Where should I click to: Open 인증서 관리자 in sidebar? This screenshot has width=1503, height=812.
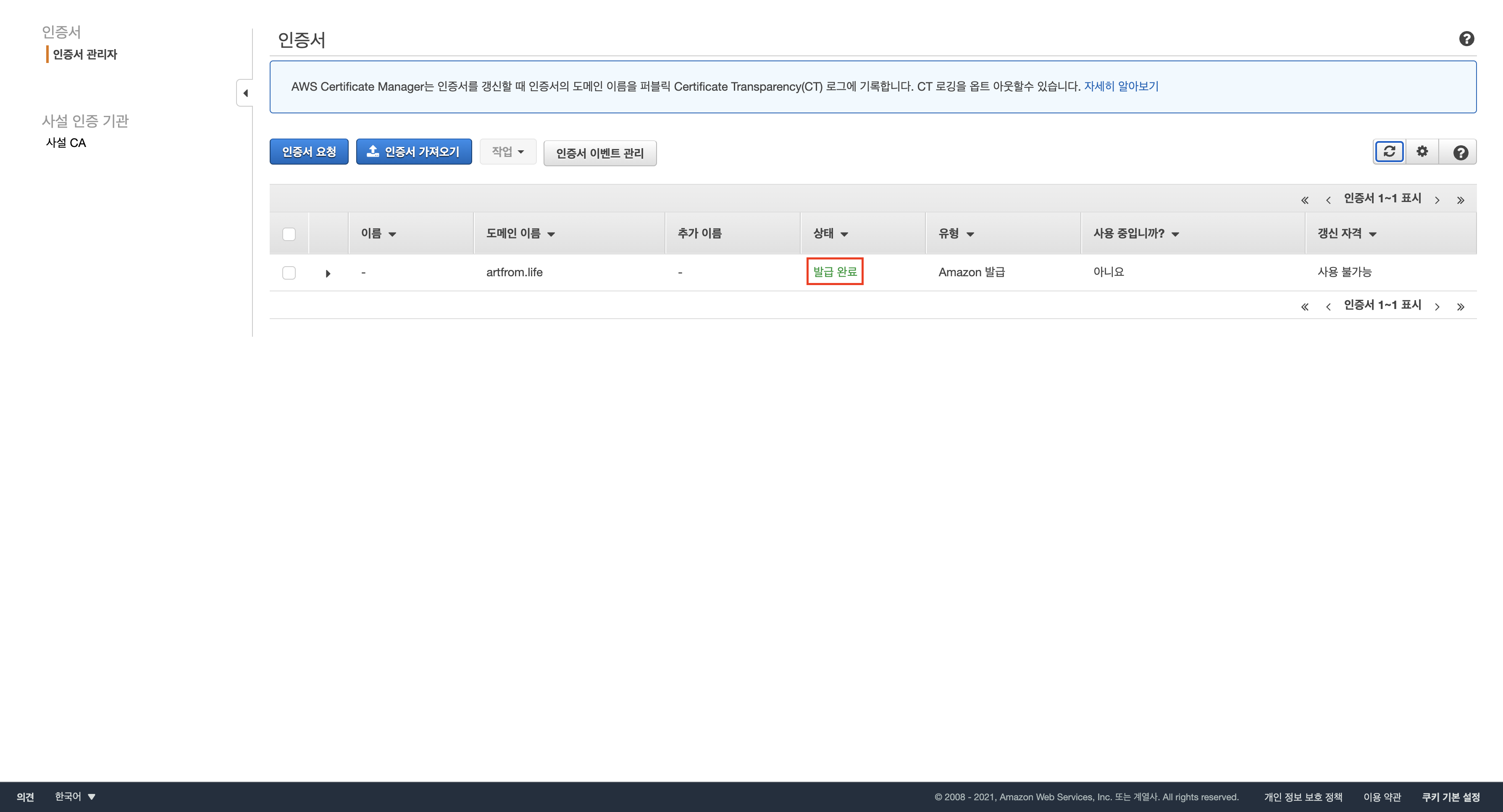click(x=85, y=54)
